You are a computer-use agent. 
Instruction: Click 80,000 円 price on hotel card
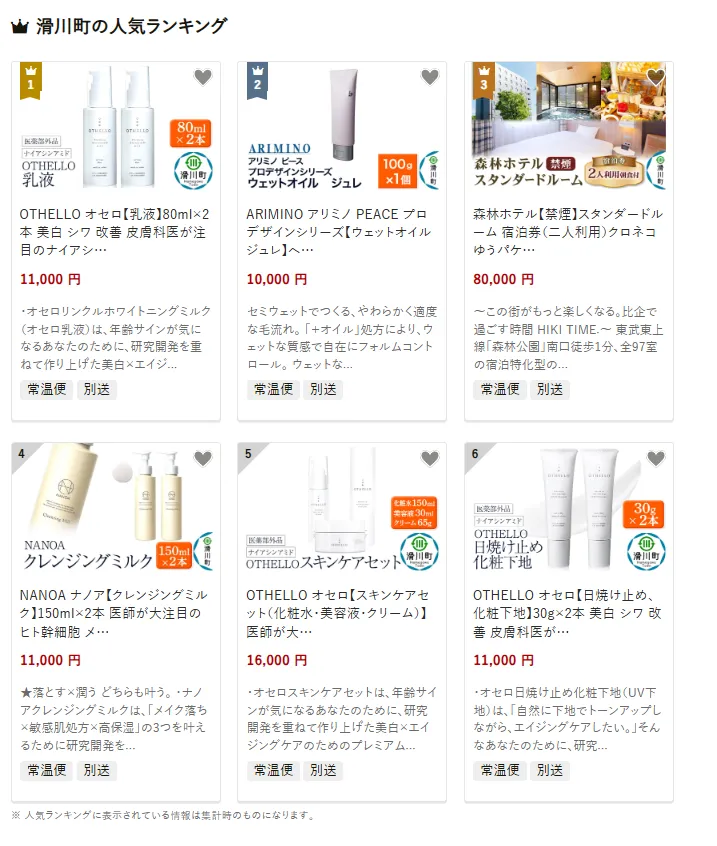[x=503, y=279]
